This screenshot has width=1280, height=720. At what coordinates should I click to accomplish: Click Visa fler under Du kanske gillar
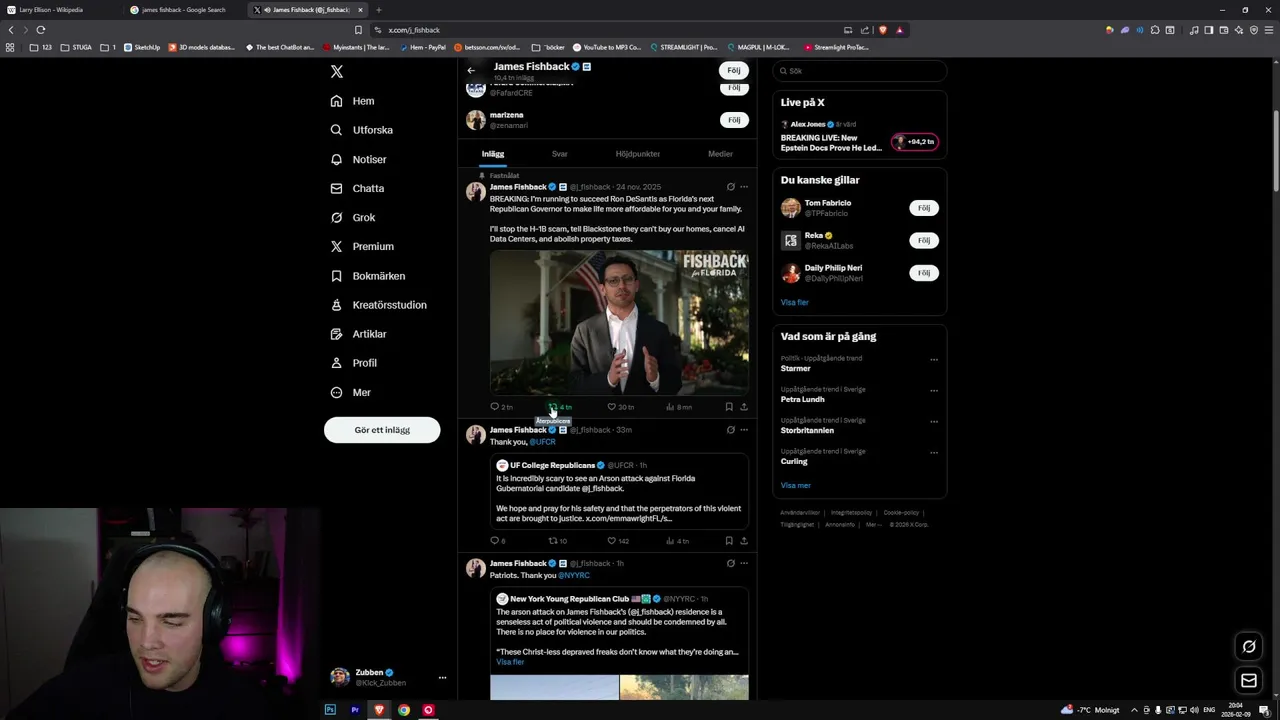(795, 302)
